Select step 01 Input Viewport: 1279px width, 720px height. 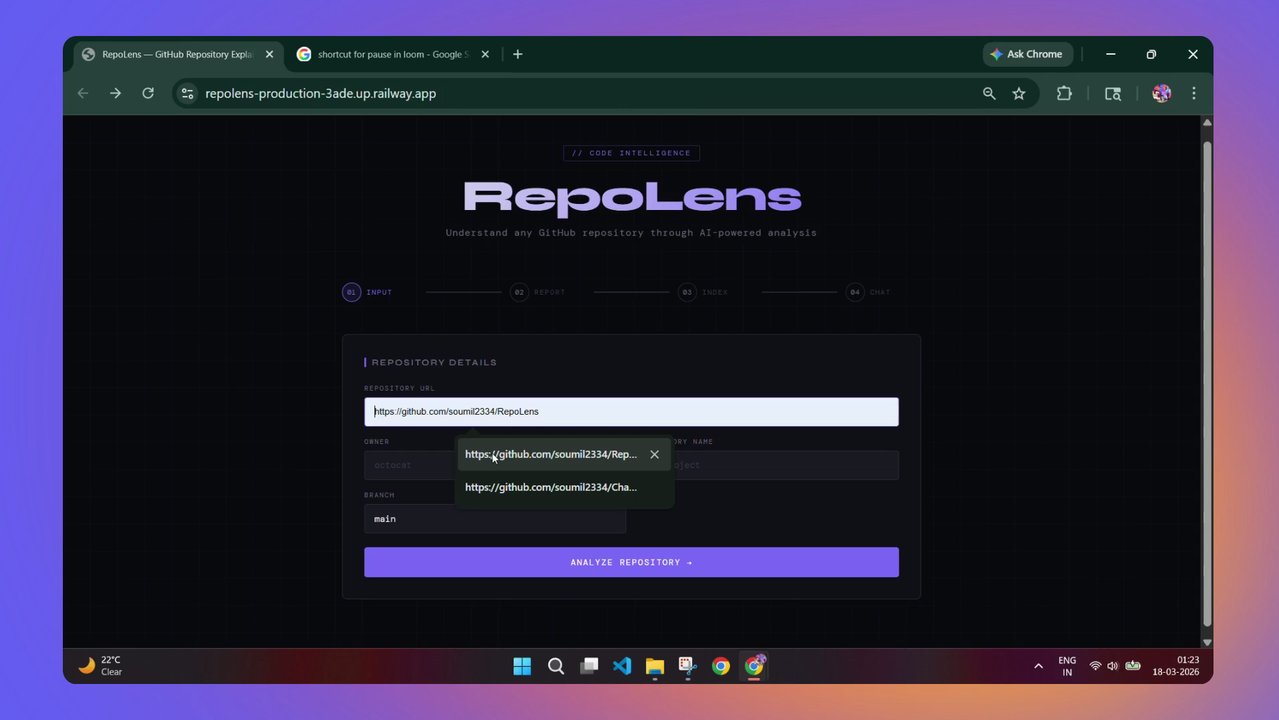pos(367,292)
